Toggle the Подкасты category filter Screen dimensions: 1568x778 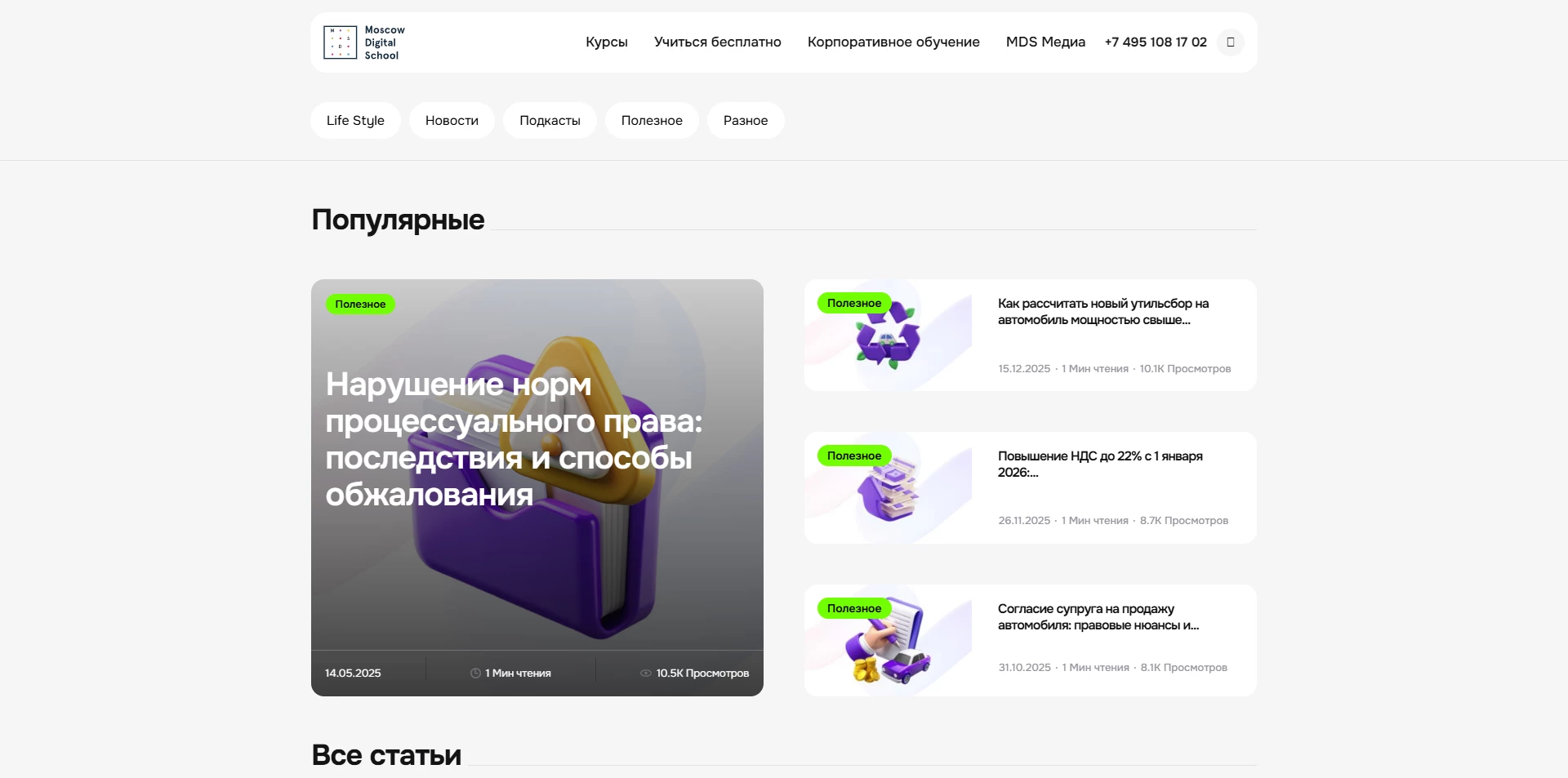tap(550, 120)
